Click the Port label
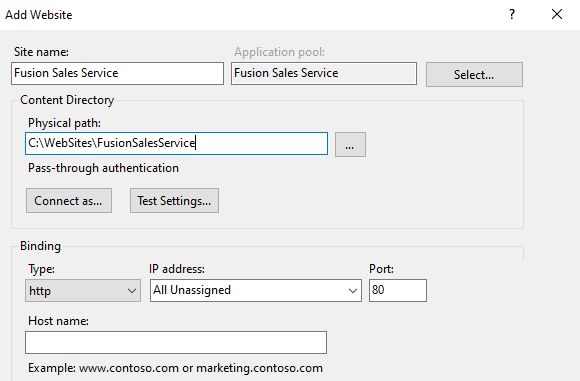Viewport: 580px width, 381px height. click(x=381, y=269)
